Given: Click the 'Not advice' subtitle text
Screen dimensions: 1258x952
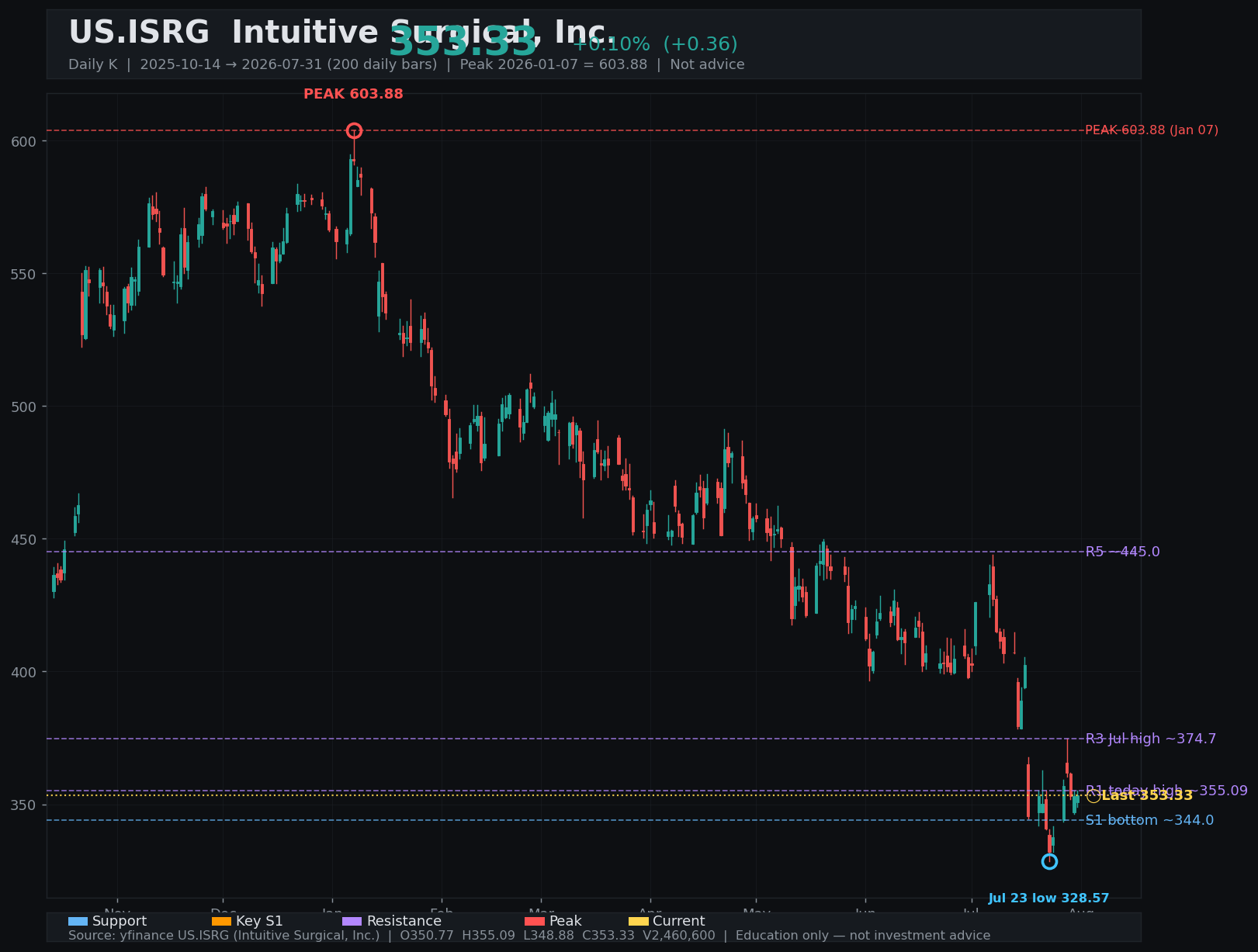Looking at the screenshot, I should click(707, 64).
